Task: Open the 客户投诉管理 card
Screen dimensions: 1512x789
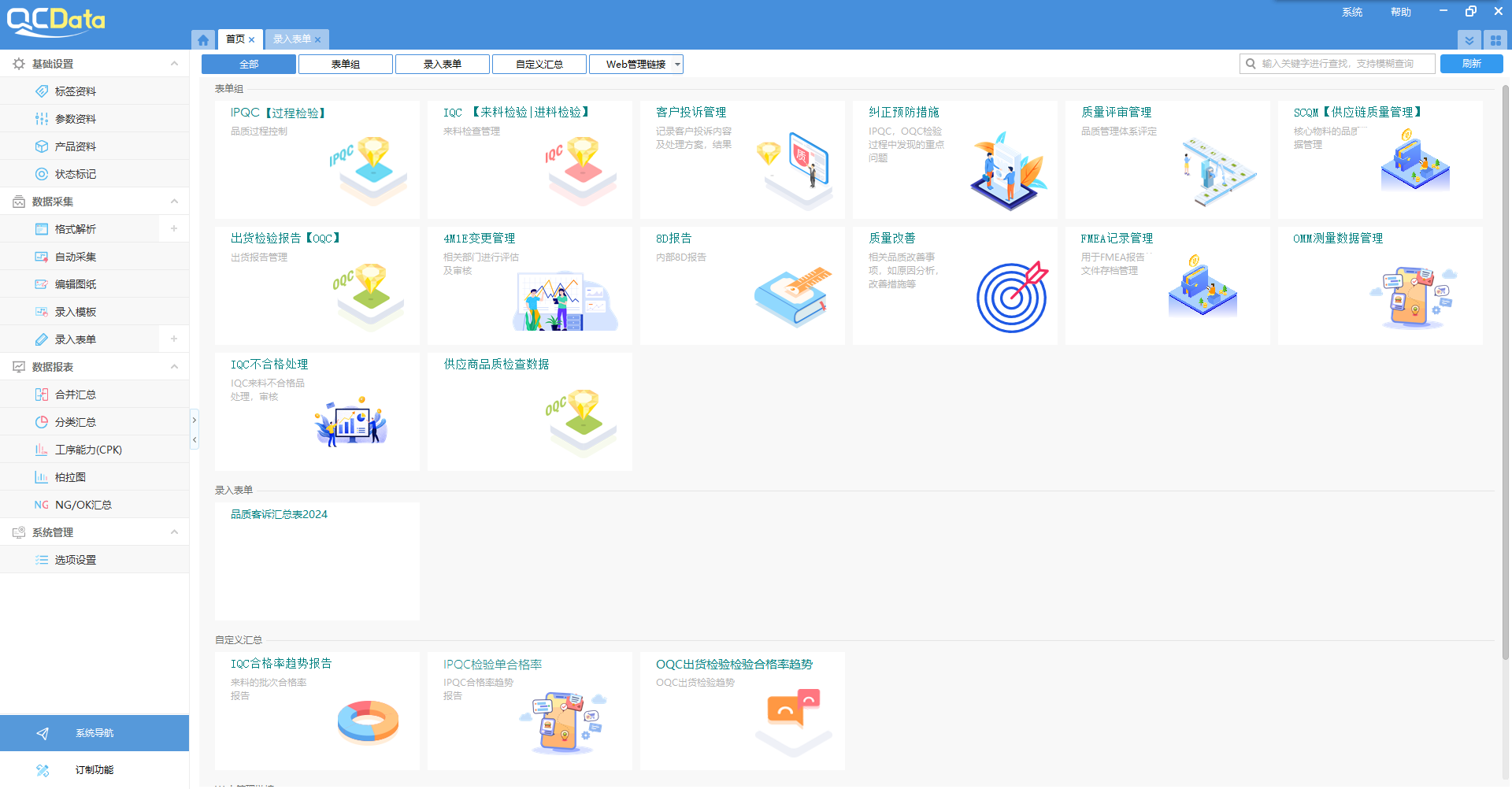Action: point(743,160)
